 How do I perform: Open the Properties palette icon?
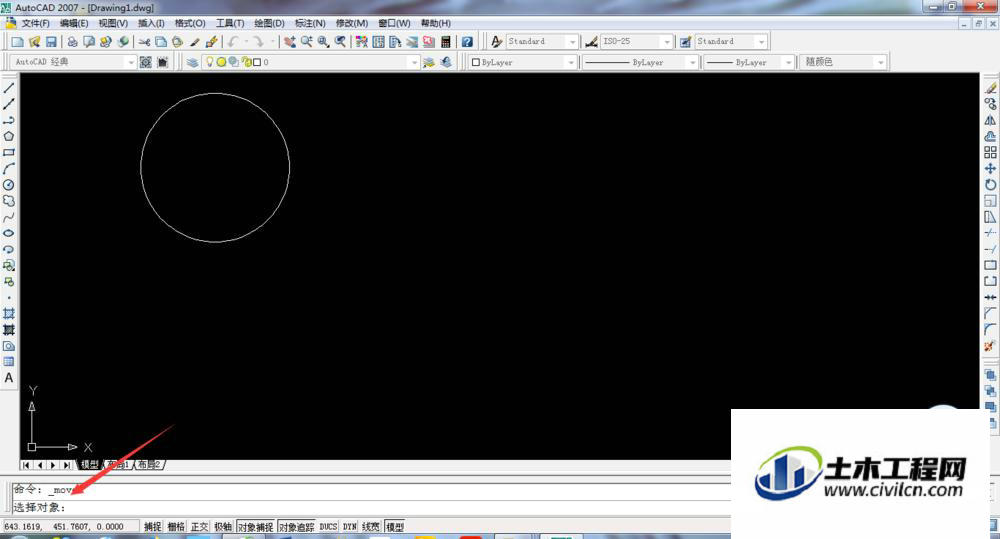(x=362, y=41)
